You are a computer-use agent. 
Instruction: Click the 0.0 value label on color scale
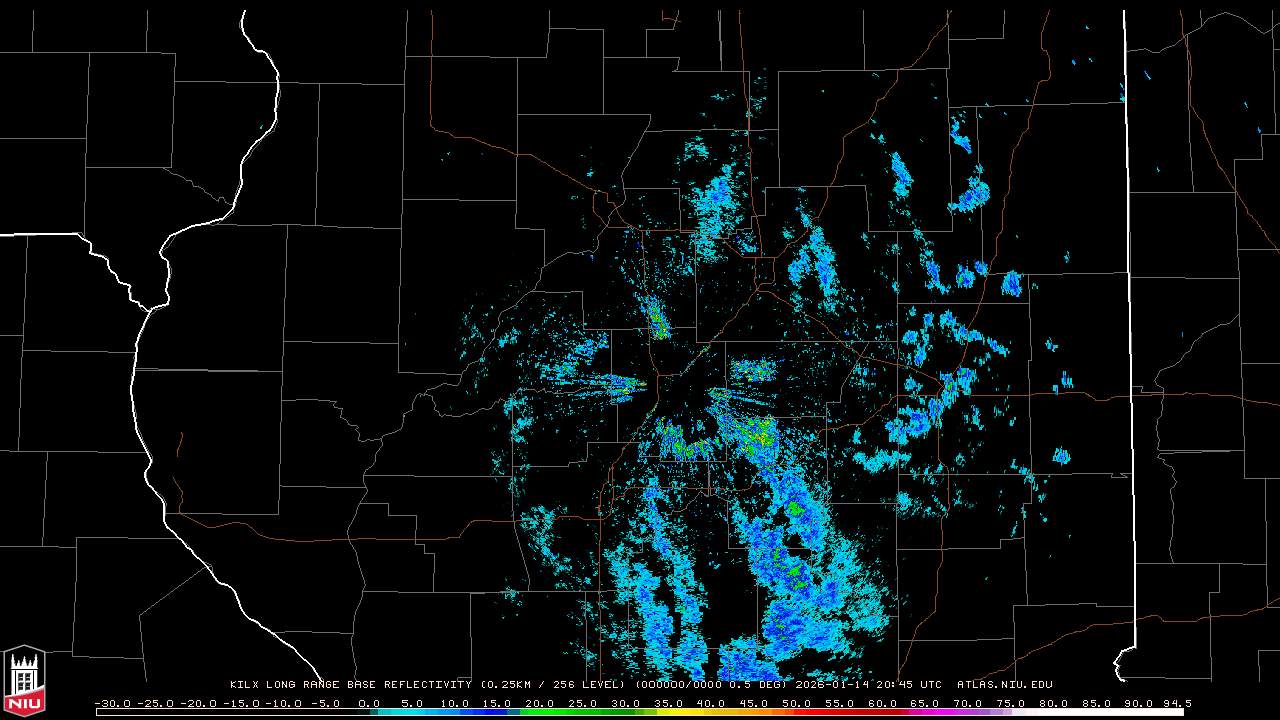(369, 703)
